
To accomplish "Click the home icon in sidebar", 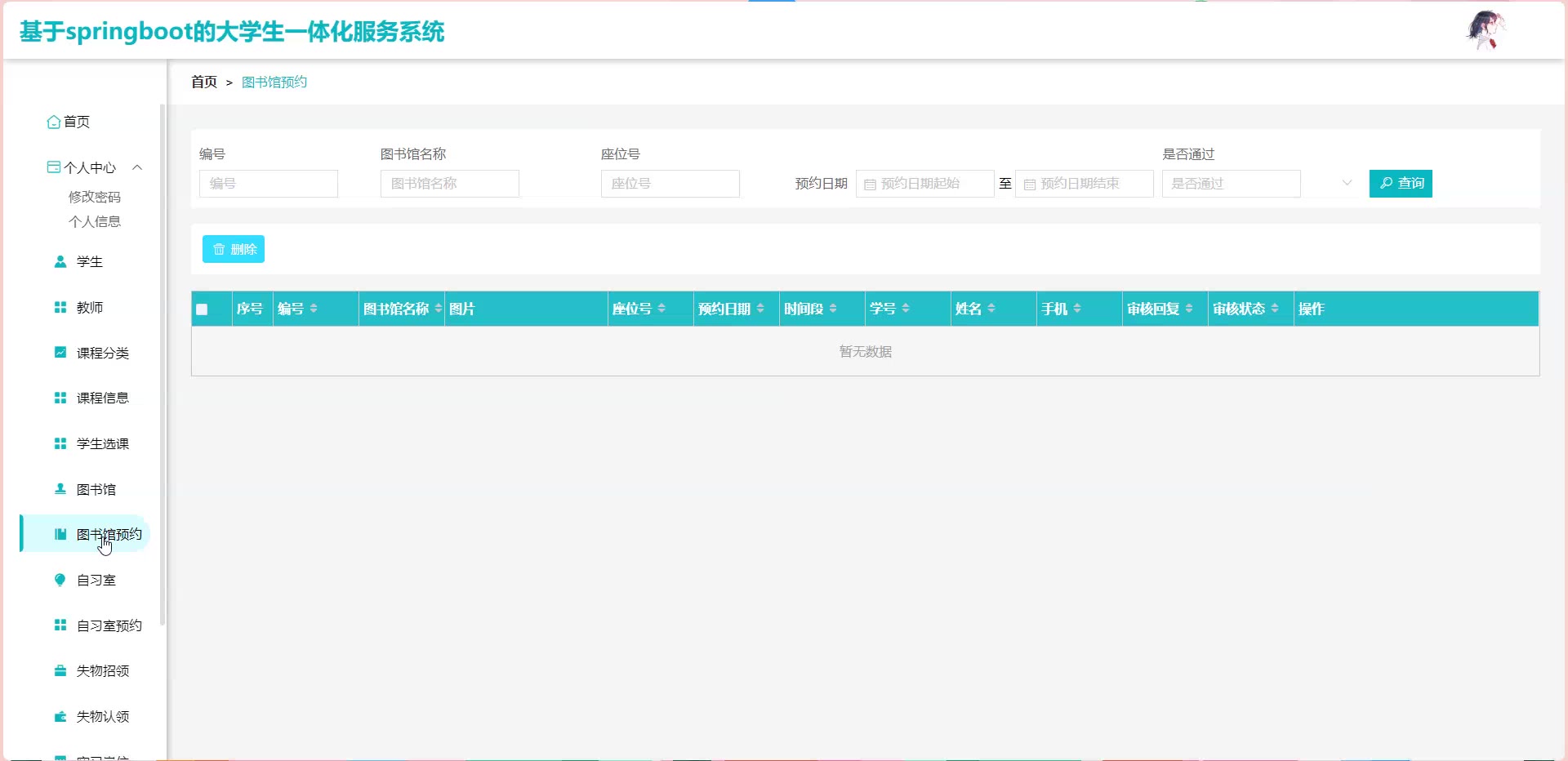I will 54,122.
